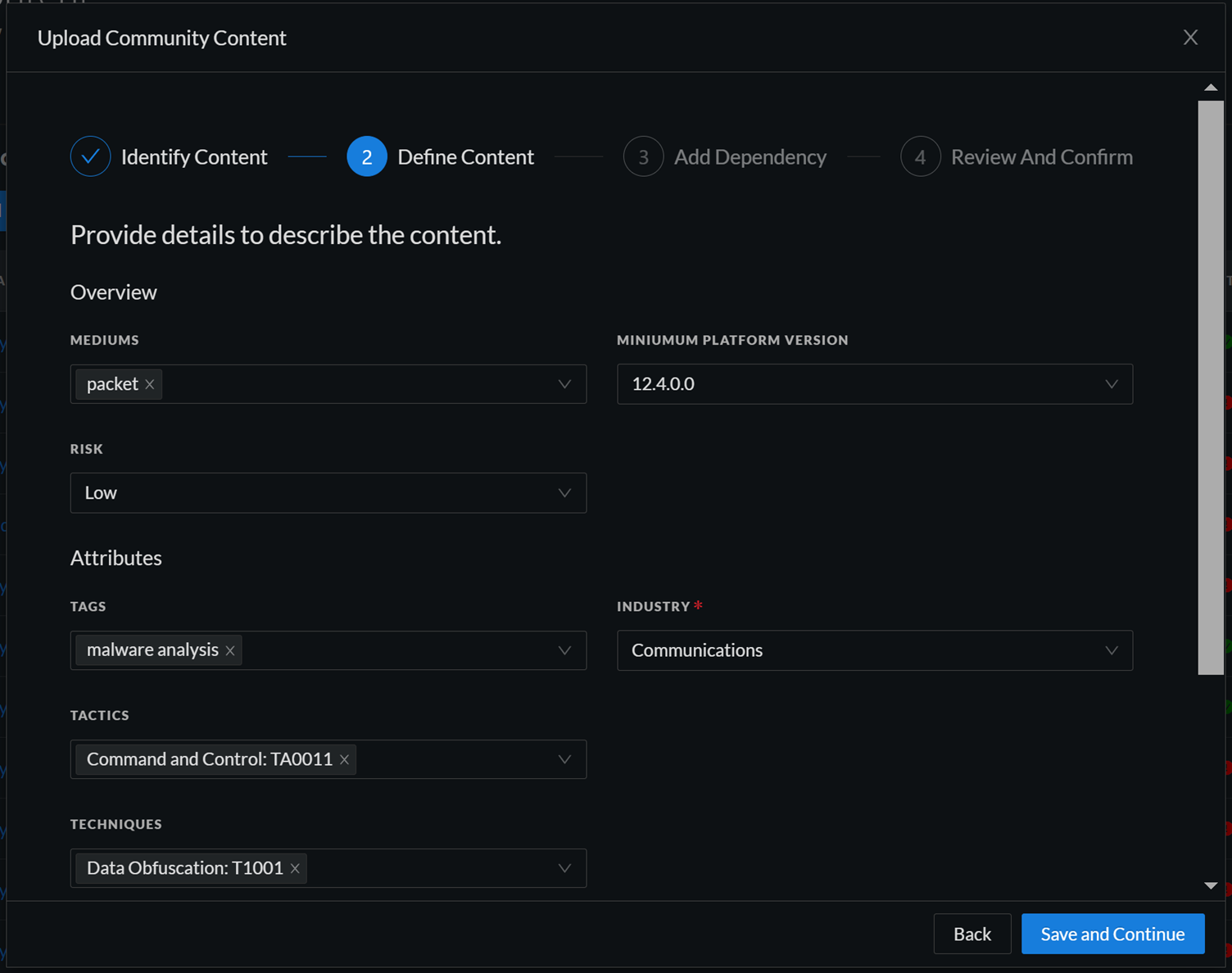
Task: Remove Data Obfuscation: T1001 technique
Action: tap(295, 868)
